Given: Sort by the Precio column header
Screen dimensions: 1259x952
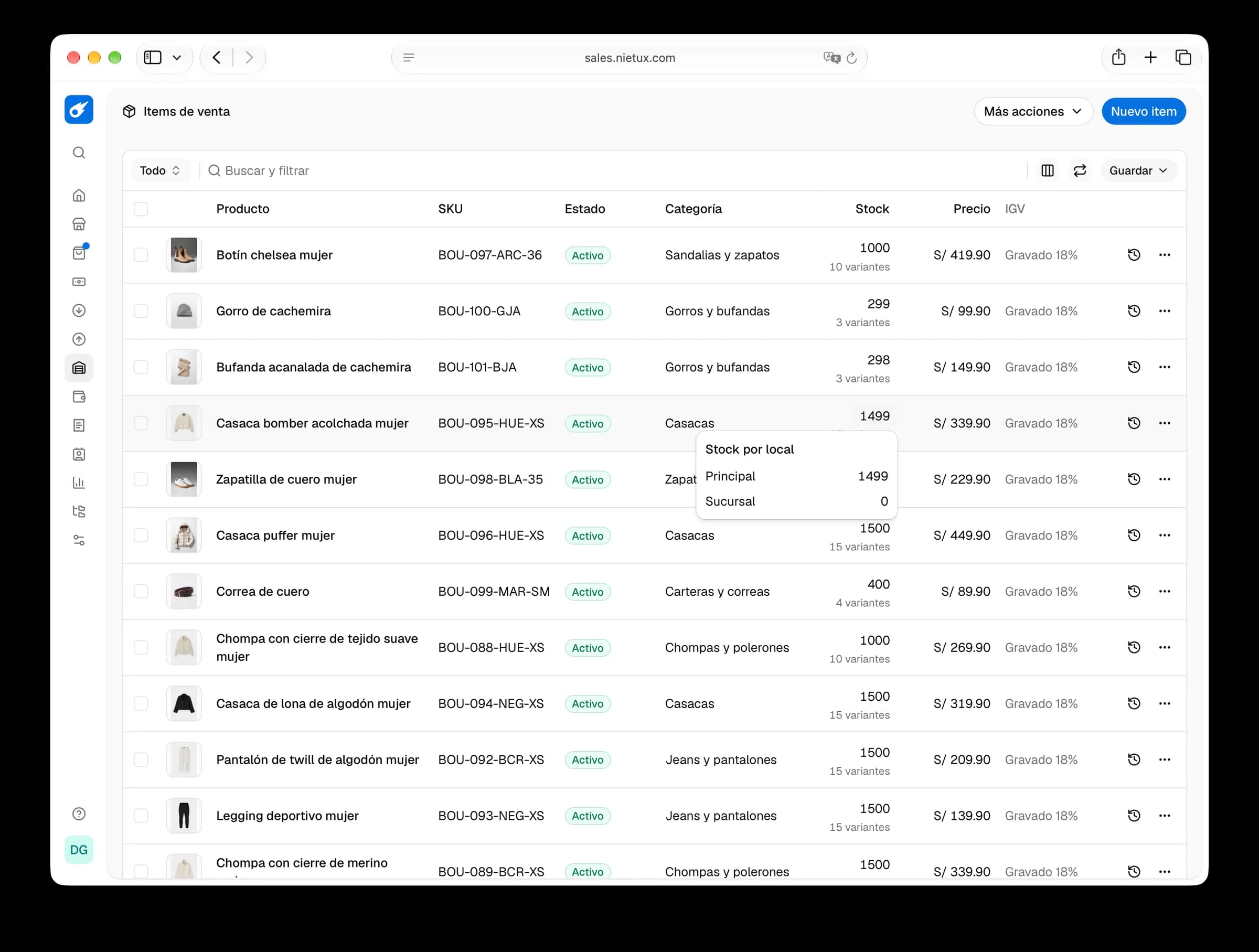Looking at the screenshot, I should click(x=972, y=209).
